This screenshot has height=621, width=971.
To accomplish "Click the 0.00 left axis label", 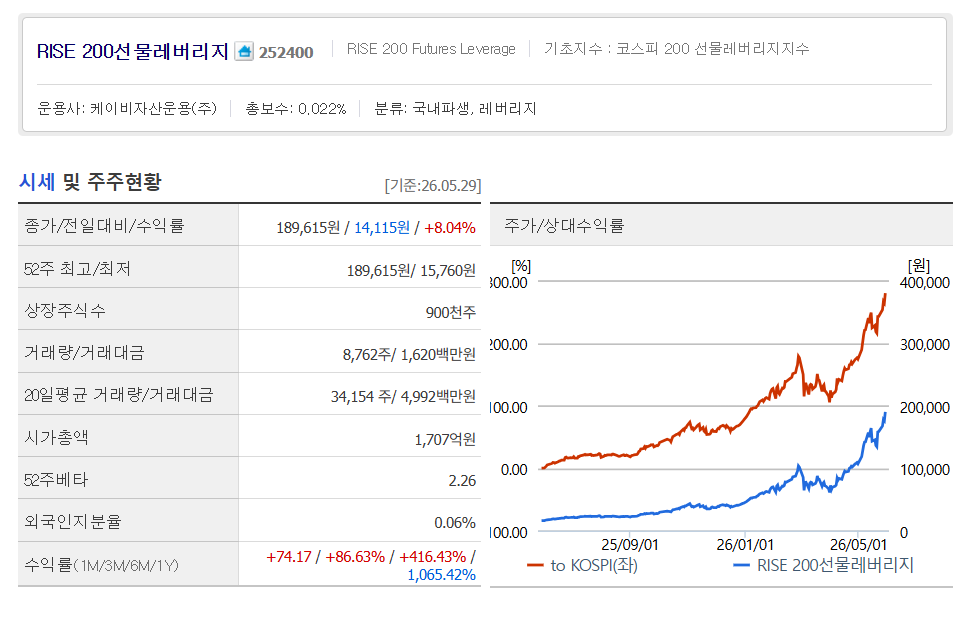I will tap(514, 469).
